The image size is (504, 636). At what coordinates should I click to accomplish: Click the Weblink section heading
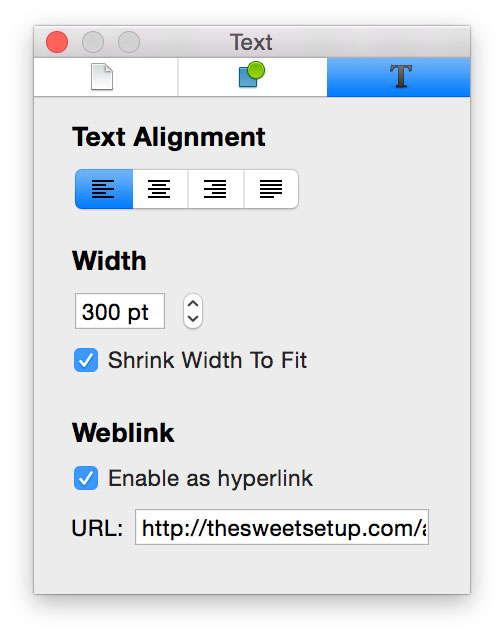click(x=123, y=433)
